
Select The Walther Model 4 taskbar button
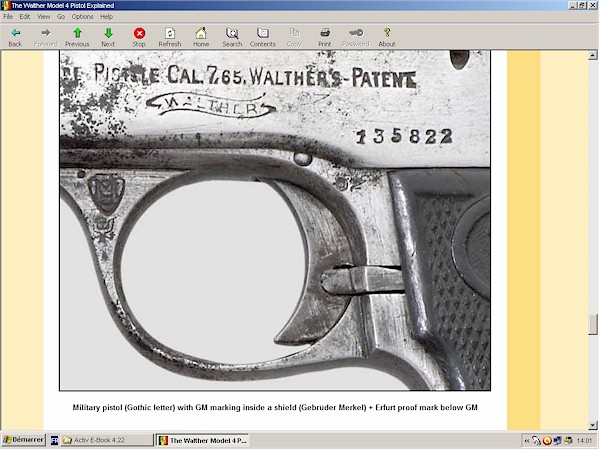[202, 440]
